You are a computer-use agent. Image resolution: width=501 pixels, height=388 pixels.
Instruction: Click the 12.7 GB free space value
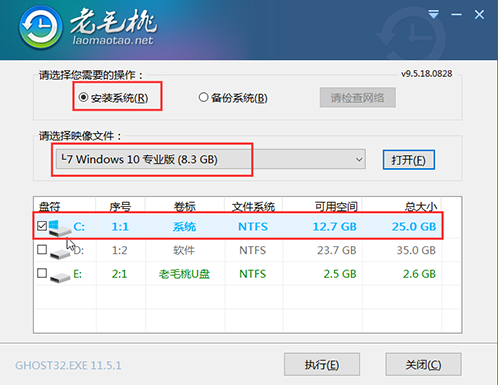pyautogui.click(x=335, y=227)
